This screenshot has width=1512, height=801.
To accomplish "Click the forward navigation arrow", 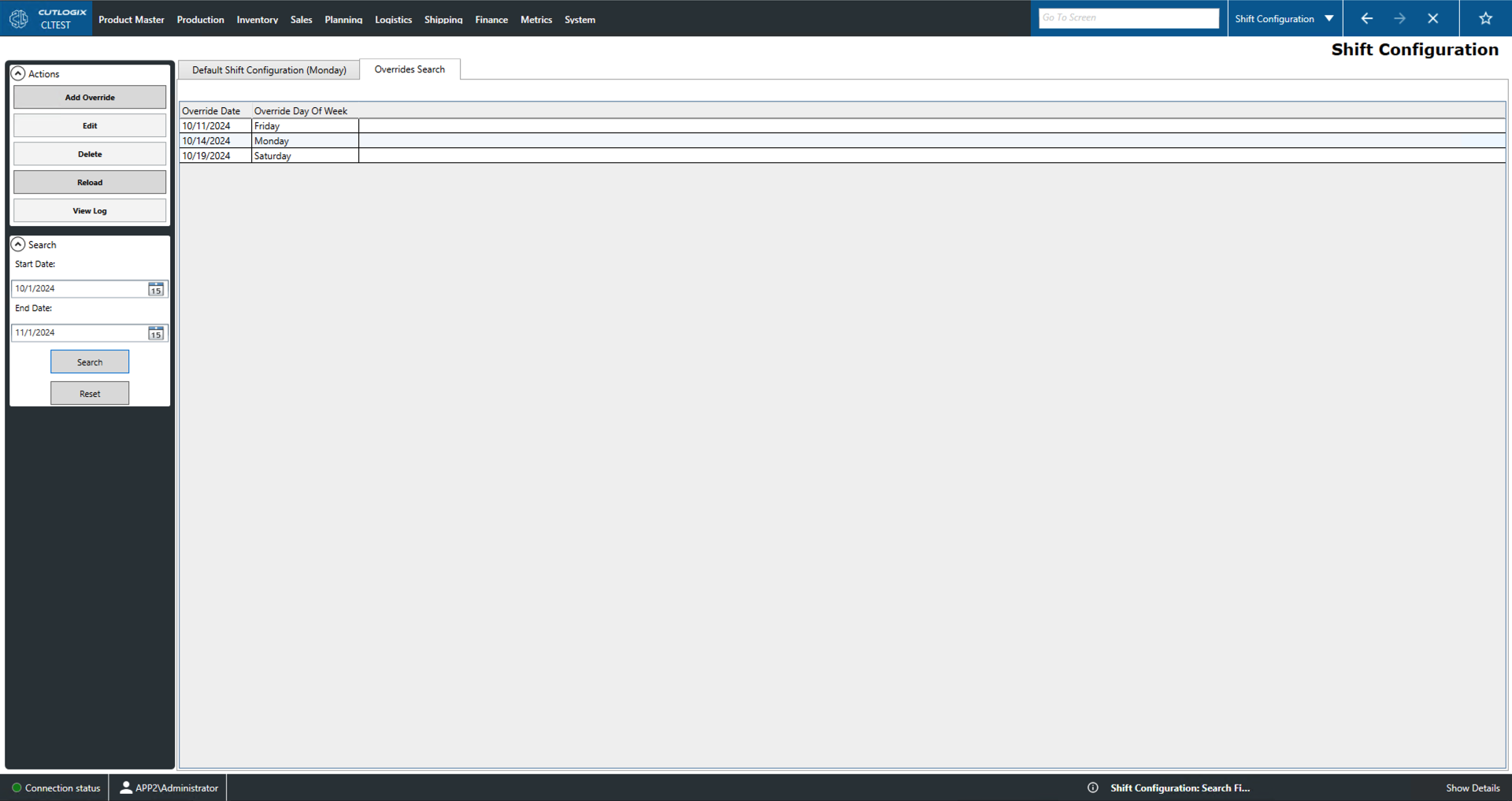I will (1400, 18).
